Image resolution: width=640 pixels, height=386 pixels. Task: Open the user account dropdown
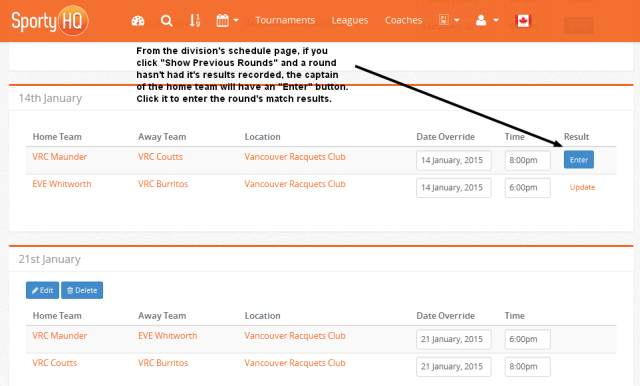tap(487, 20)
